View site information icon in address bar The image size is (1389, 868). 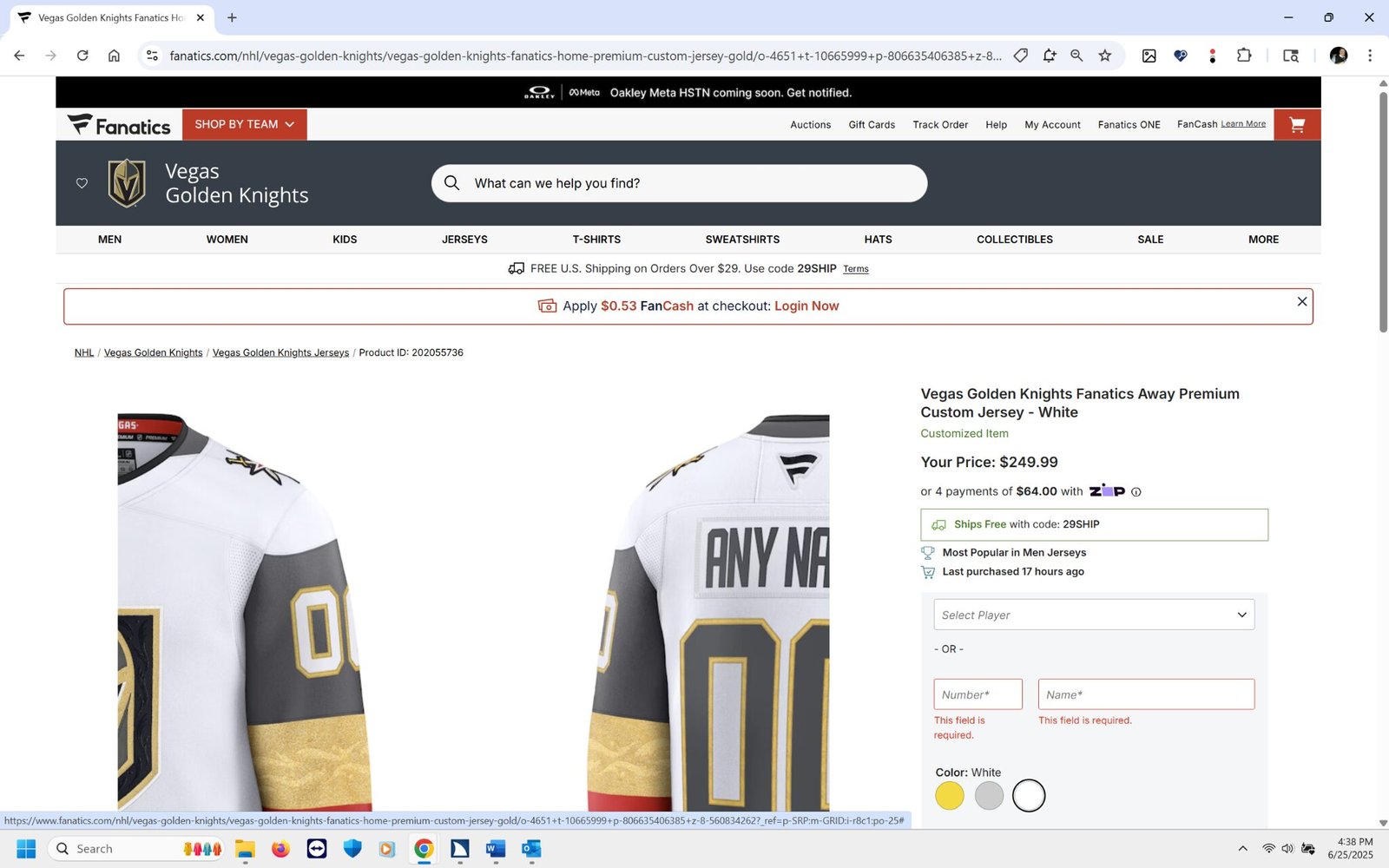click(152, 56)
